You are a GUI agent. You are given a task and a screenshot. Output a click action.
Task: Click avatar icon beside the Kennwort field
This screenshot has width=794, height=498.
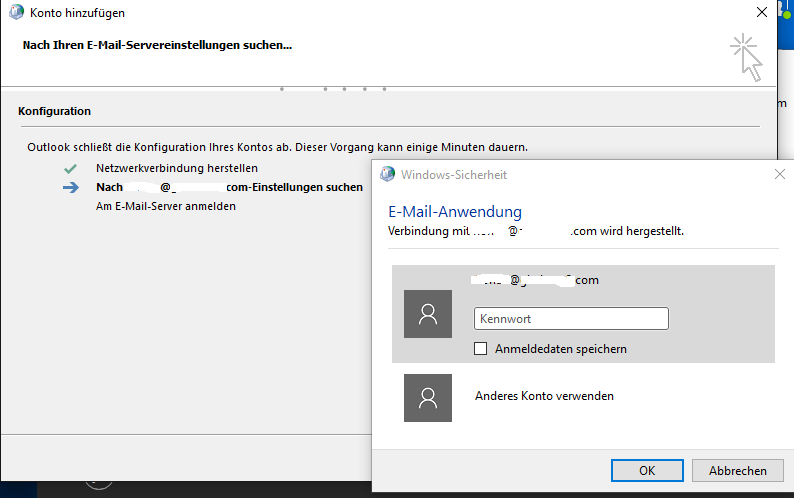pyautogui.click(x=428, y=314)
